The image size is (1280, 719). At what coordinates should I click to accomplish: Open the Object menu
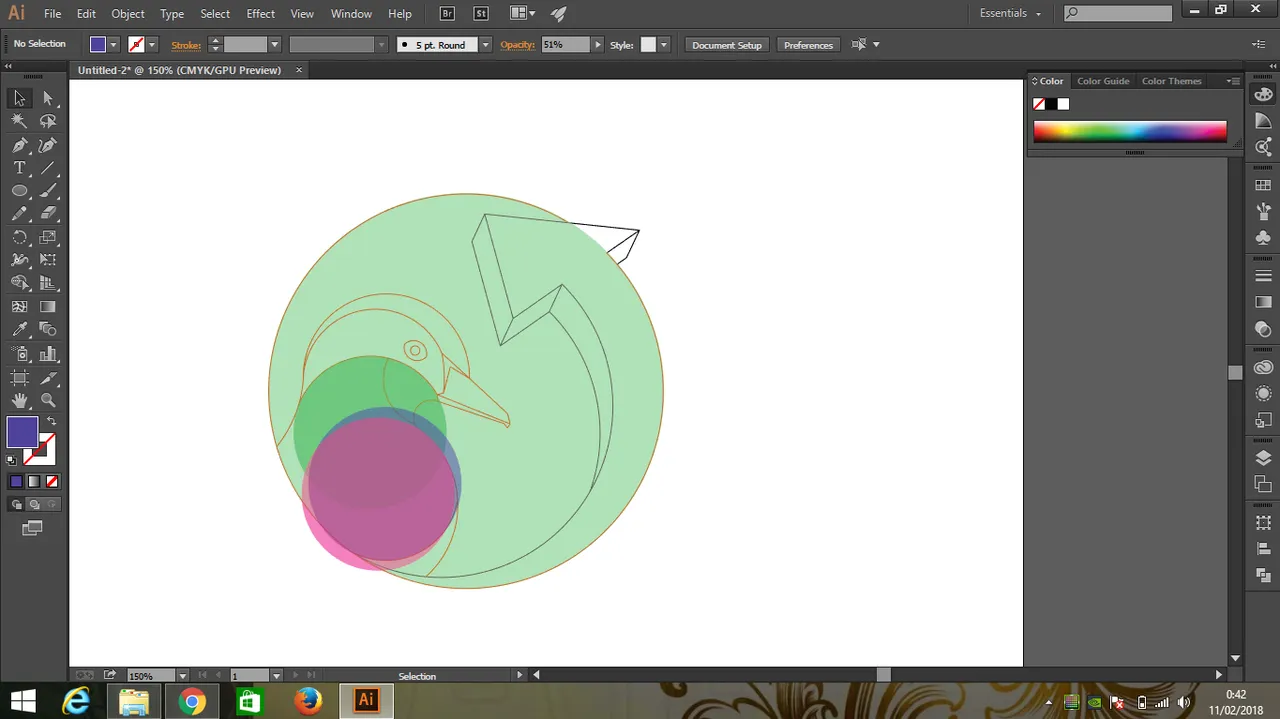[x=128, y=14]
